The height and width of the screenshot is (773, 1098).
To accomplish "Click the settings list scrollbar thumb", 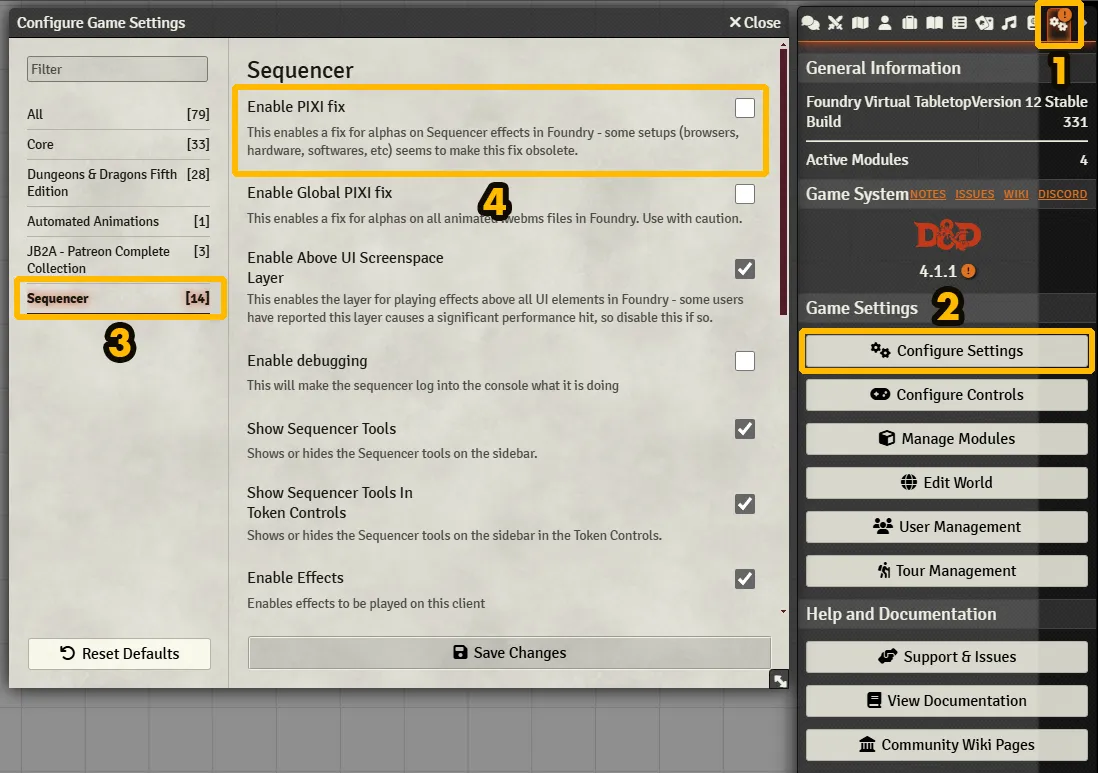I will coord(783,182).
